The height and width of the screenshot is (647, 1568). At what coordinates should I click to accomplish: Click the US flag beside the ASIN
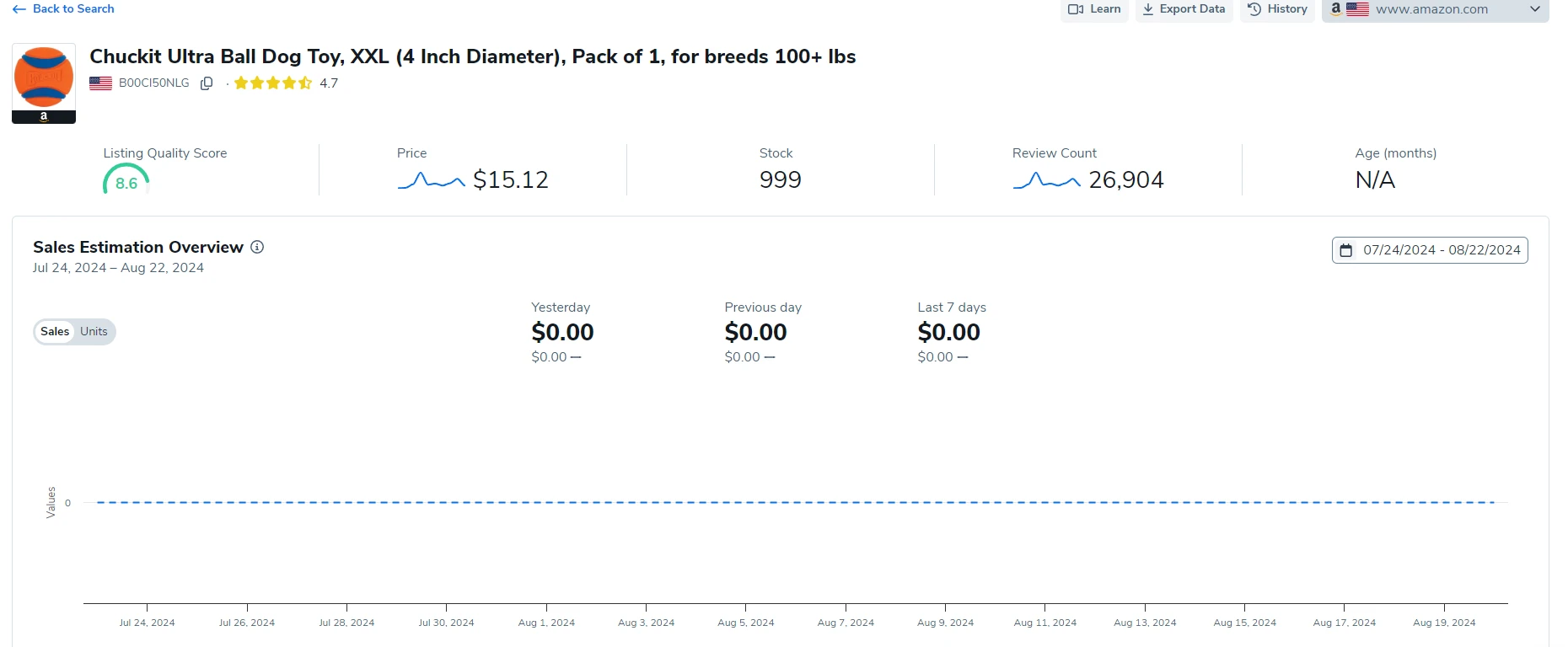100,83
